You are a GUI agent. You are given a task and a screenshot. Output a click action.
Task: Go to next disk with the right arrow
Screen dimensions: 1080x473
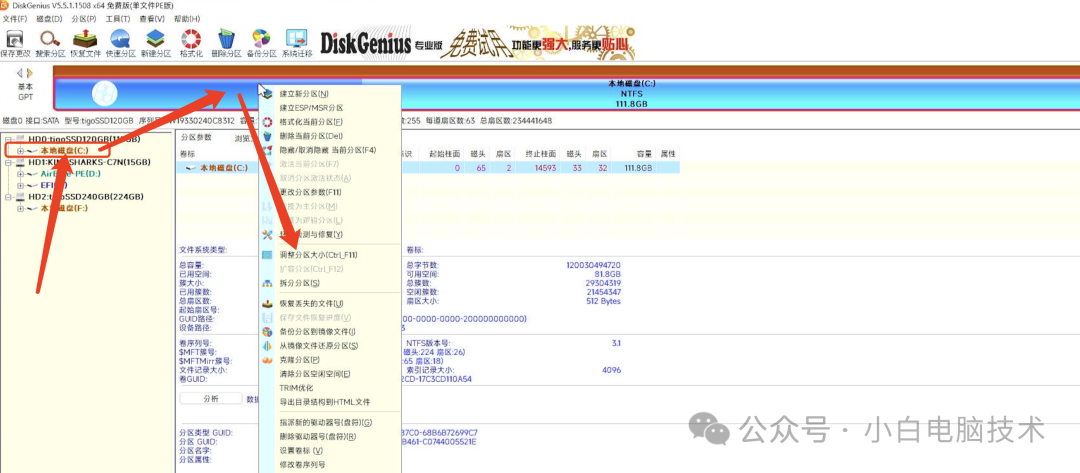30,73
